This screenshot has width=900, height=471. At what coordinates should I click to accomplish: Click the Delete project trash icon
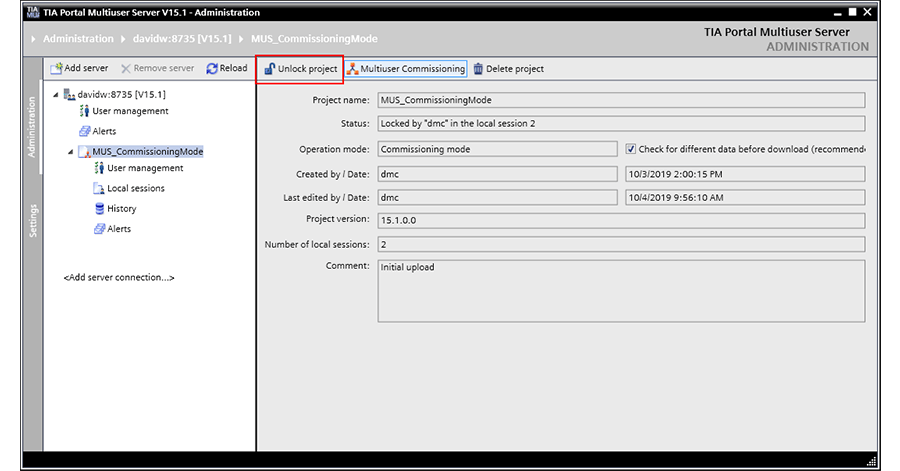[478, 69]
